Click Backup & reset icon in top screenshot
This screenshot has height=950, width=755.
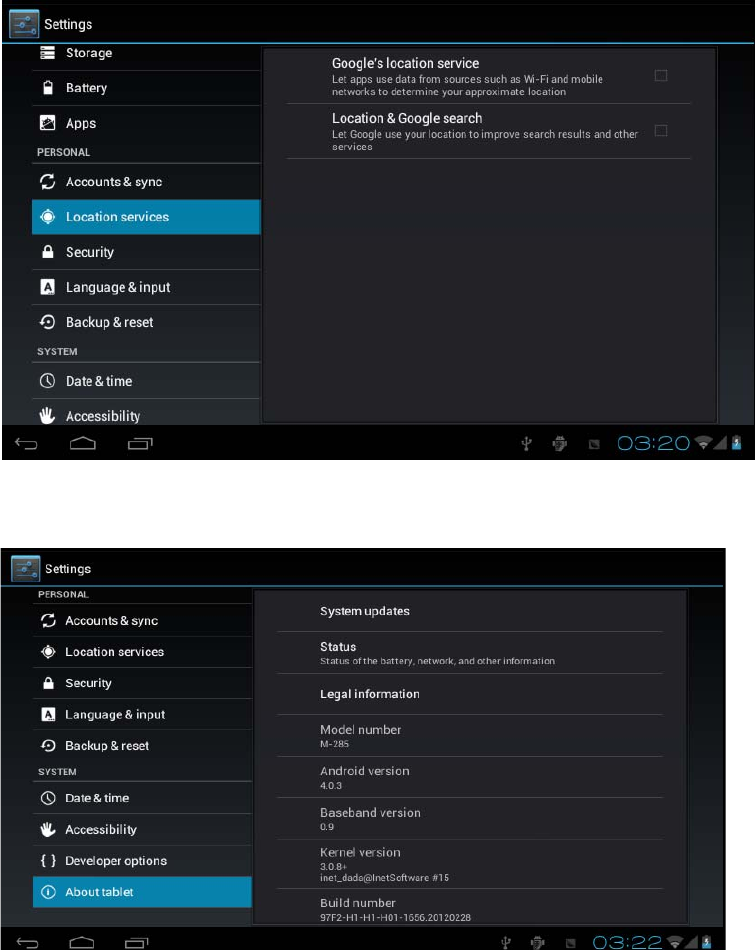point(47,322)
